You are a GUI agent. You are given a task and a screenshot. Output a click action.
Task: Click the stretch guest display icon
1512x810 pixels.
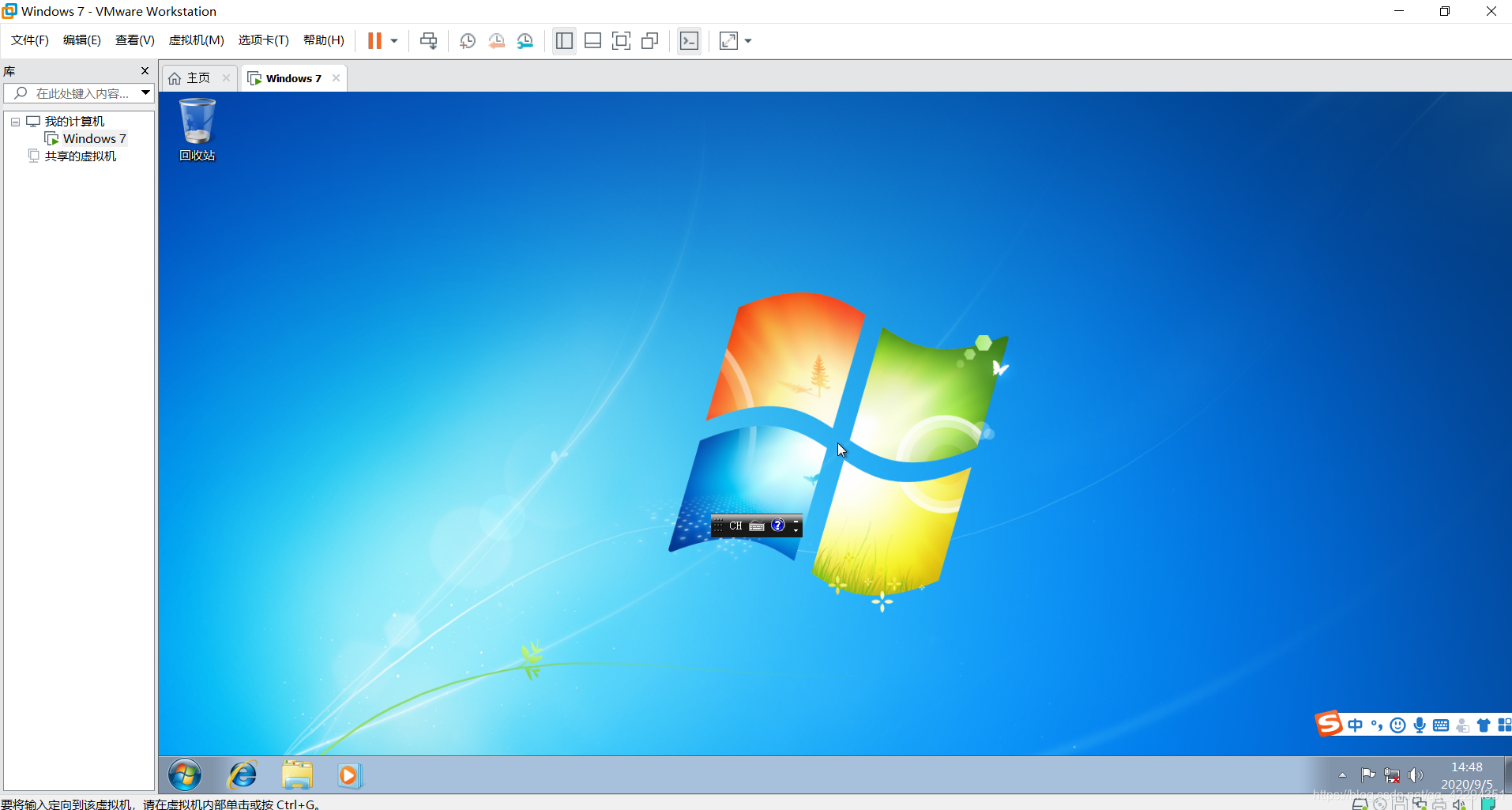[728, 41]
